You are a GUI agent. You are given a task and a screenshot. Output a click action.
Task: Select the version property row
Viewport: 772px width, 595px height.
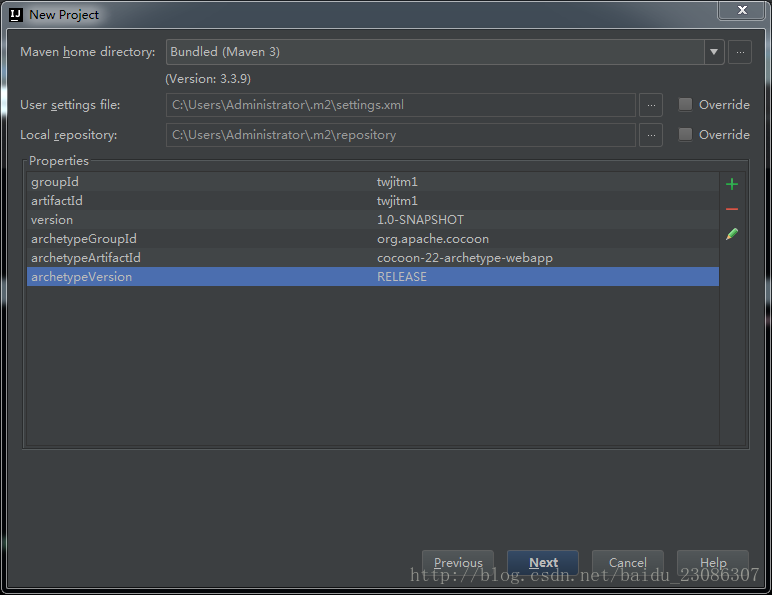373,220
